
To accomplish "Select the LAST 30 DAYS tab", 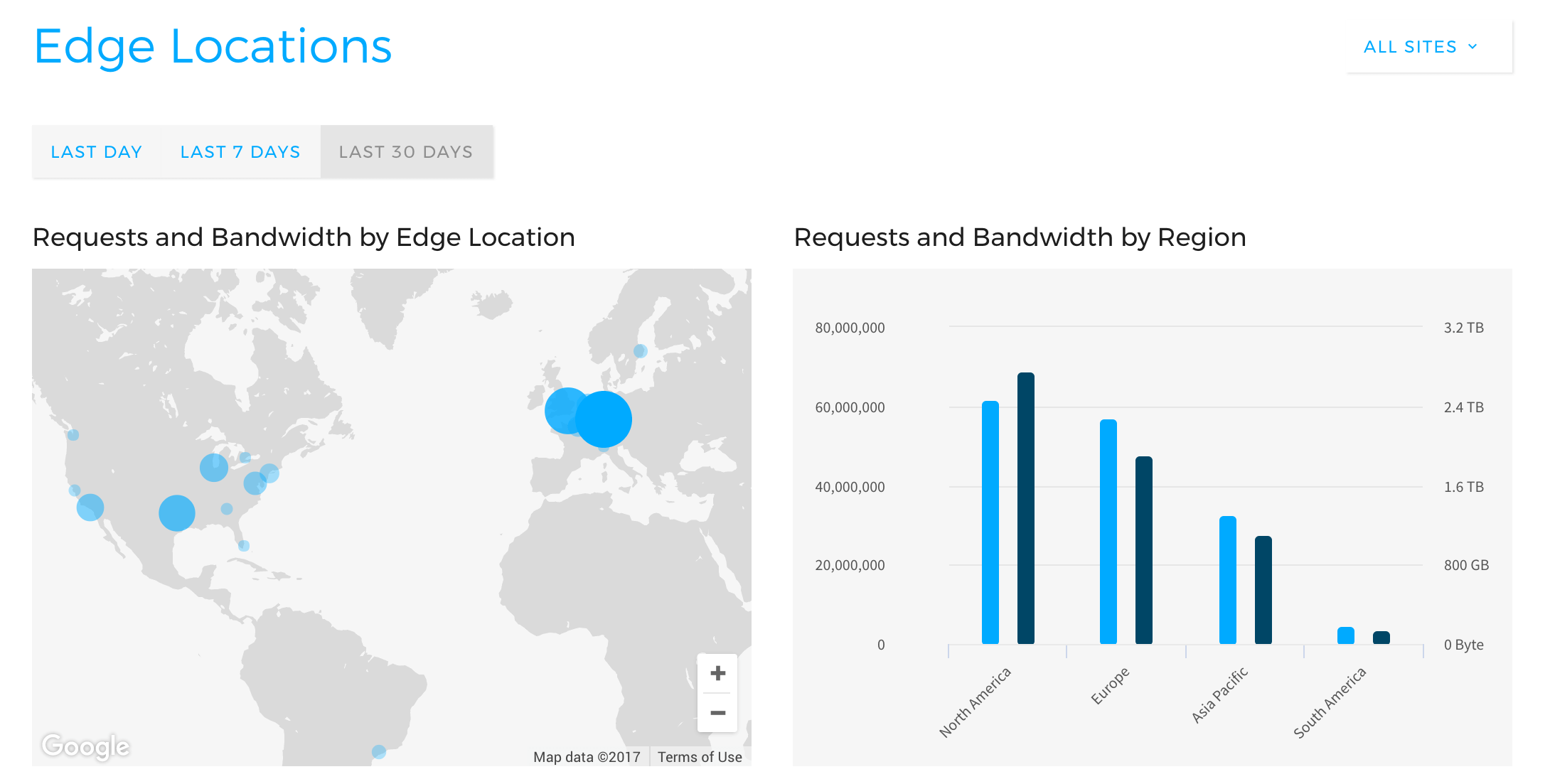I will (x=406, y=152).
